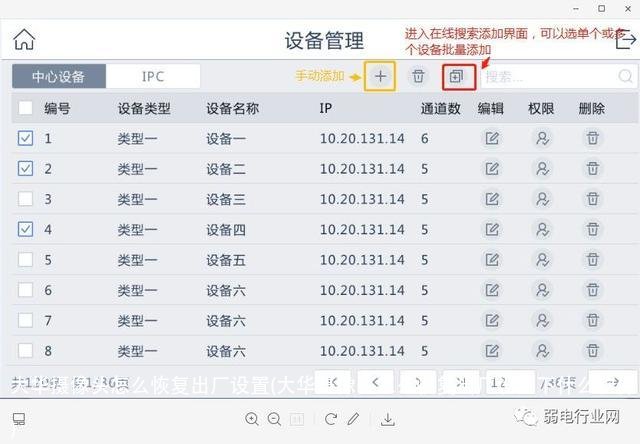
Task: Click the 通道数 column header
Action: [x=441, y=109]
